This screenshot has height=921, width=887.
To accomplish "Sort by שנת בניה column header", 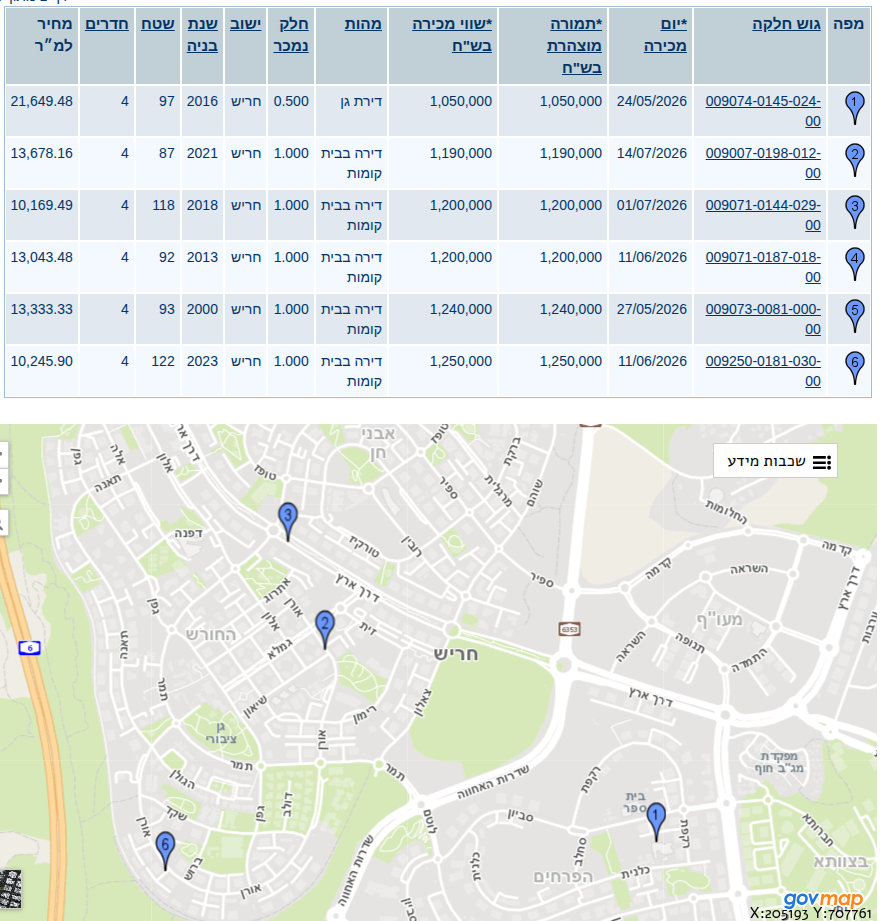I will (x=203, y=35).
